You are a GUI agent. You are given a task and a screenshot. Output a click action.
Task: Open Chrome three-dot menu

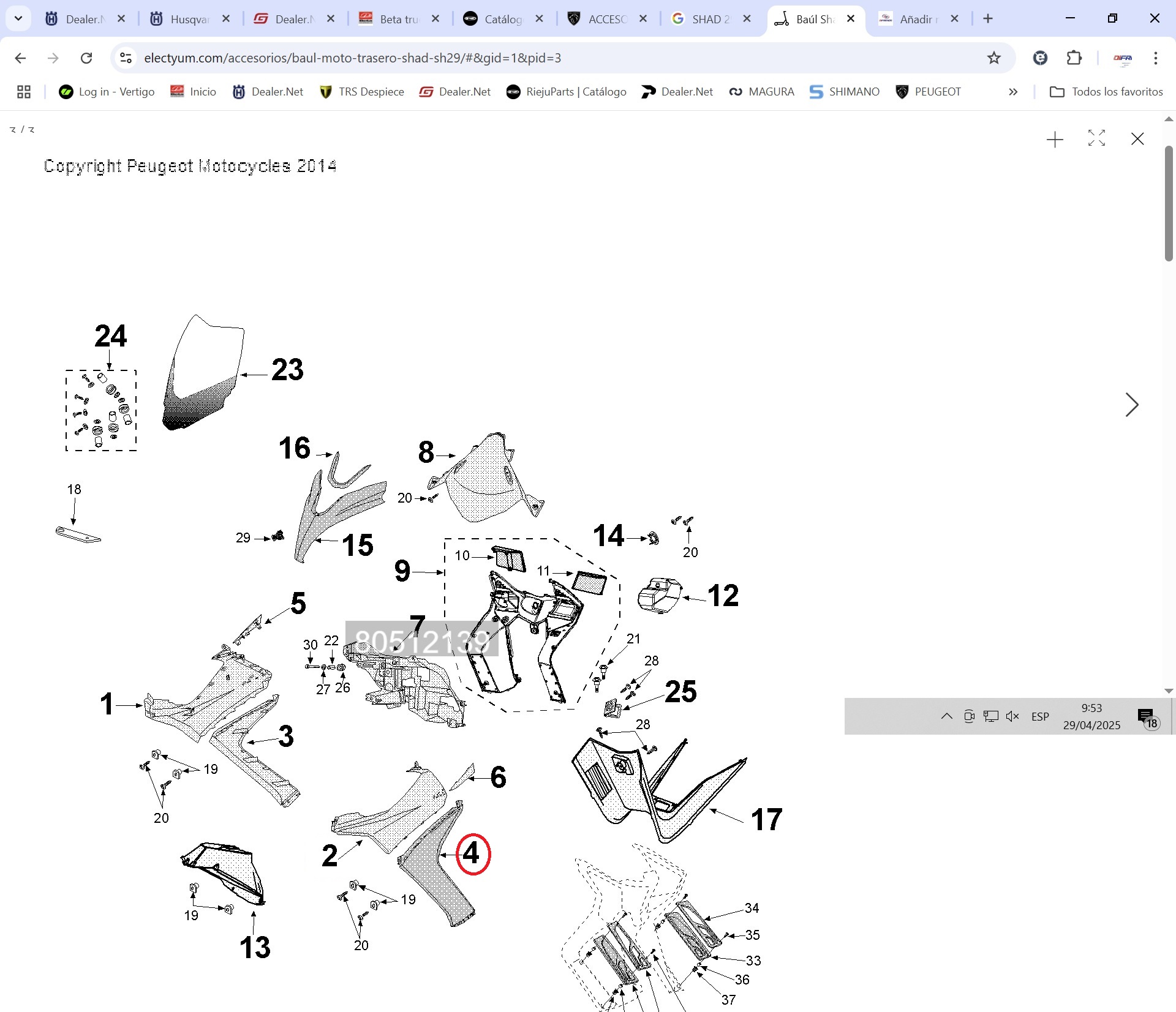(1155, 58)
